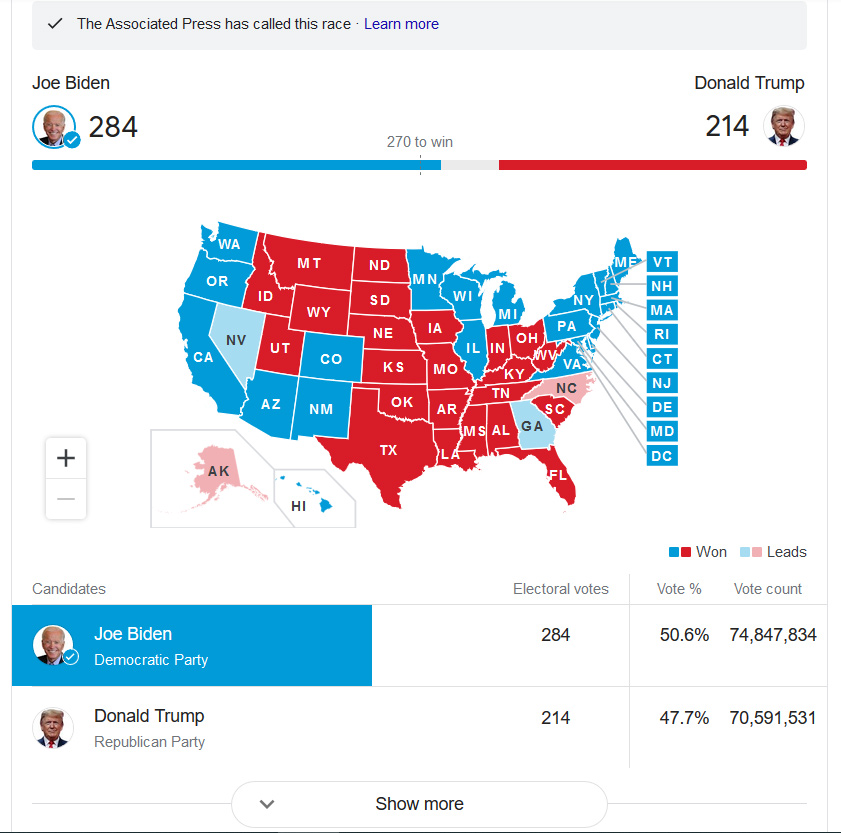Viewport: 841px width, 833px height.
Task: Select the VT state label box
Action: [662, 262]
